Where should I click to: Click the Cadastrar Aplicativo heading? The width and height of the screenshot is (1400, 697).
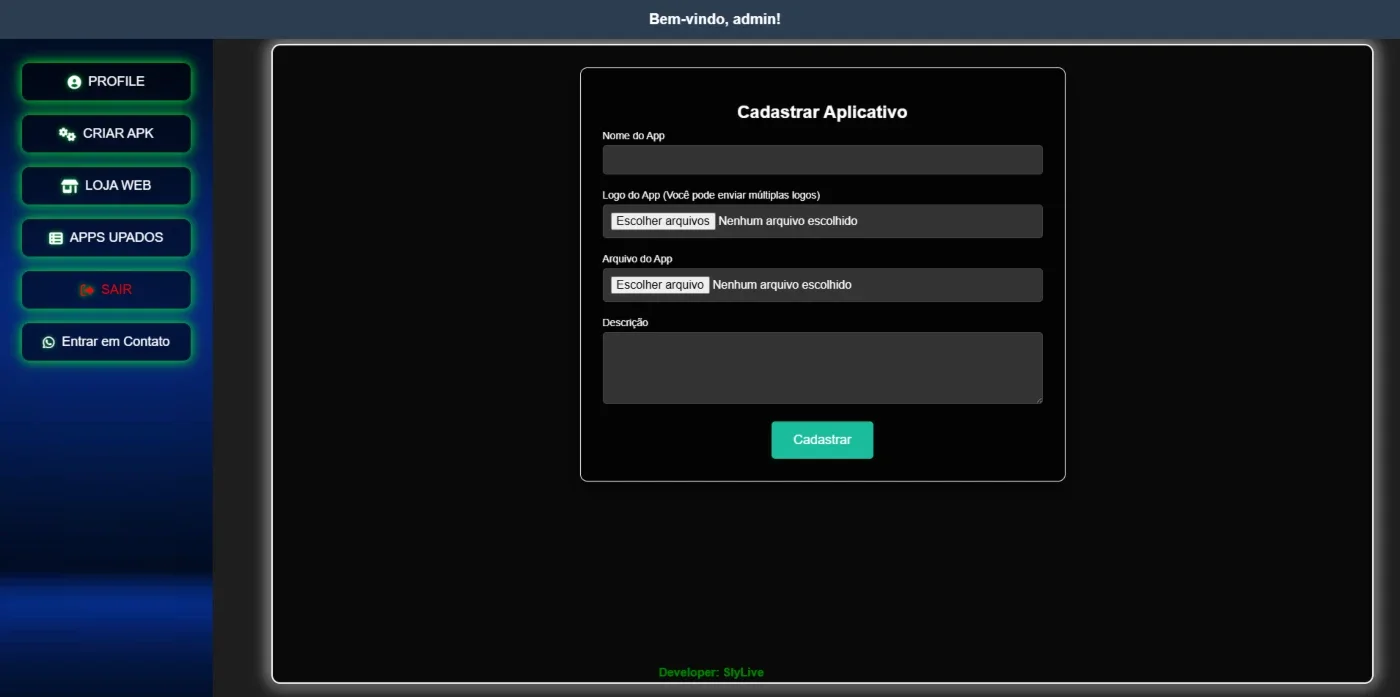822,112
